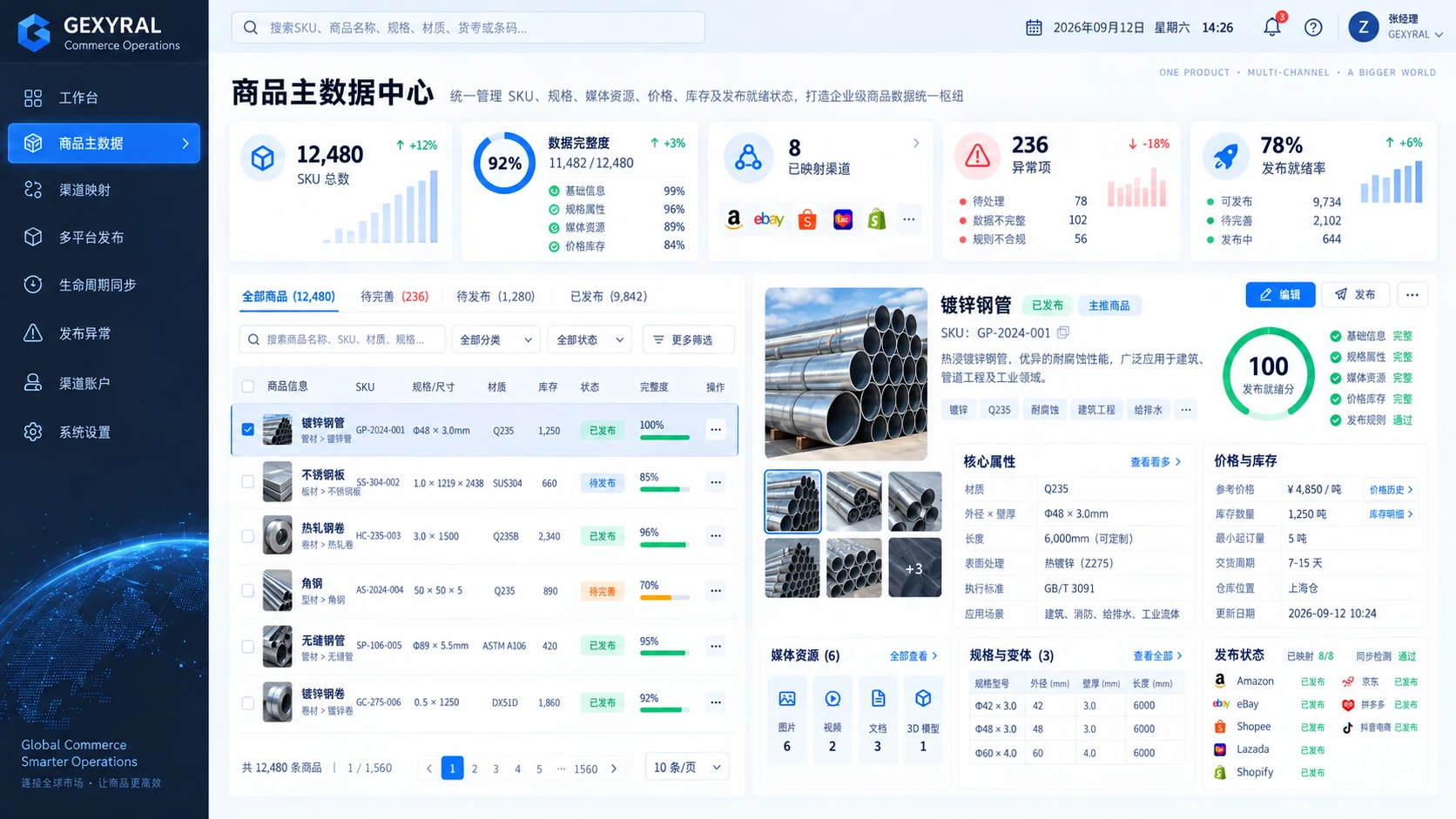Screen dimensions: 1456x819
Task: Click the eBay channel logo in mapped channels
Action: (x=769, y=219)
